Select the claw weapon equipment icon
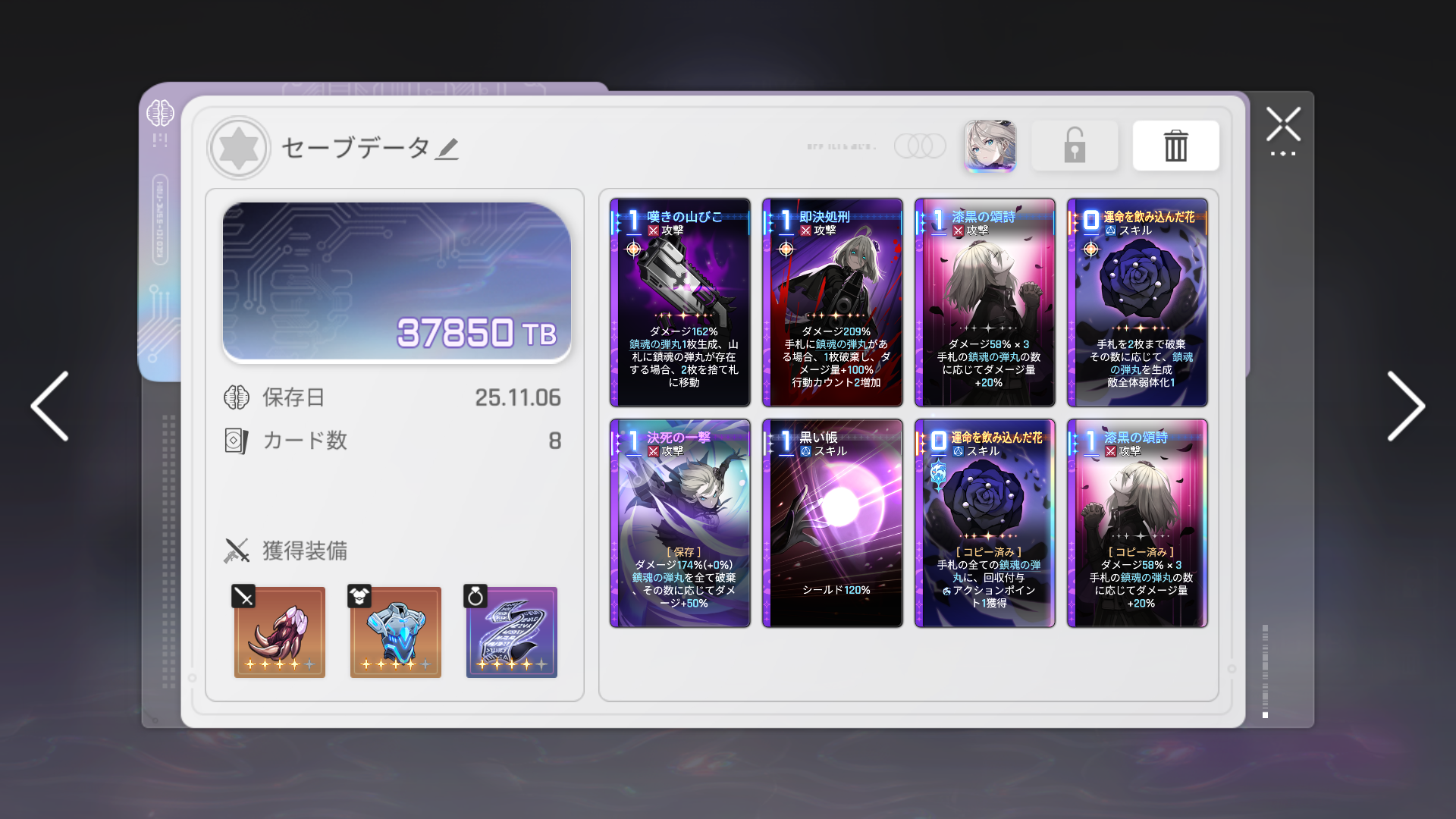The height and width of the screenshot is (819, 1456). [x=279, y=632]
